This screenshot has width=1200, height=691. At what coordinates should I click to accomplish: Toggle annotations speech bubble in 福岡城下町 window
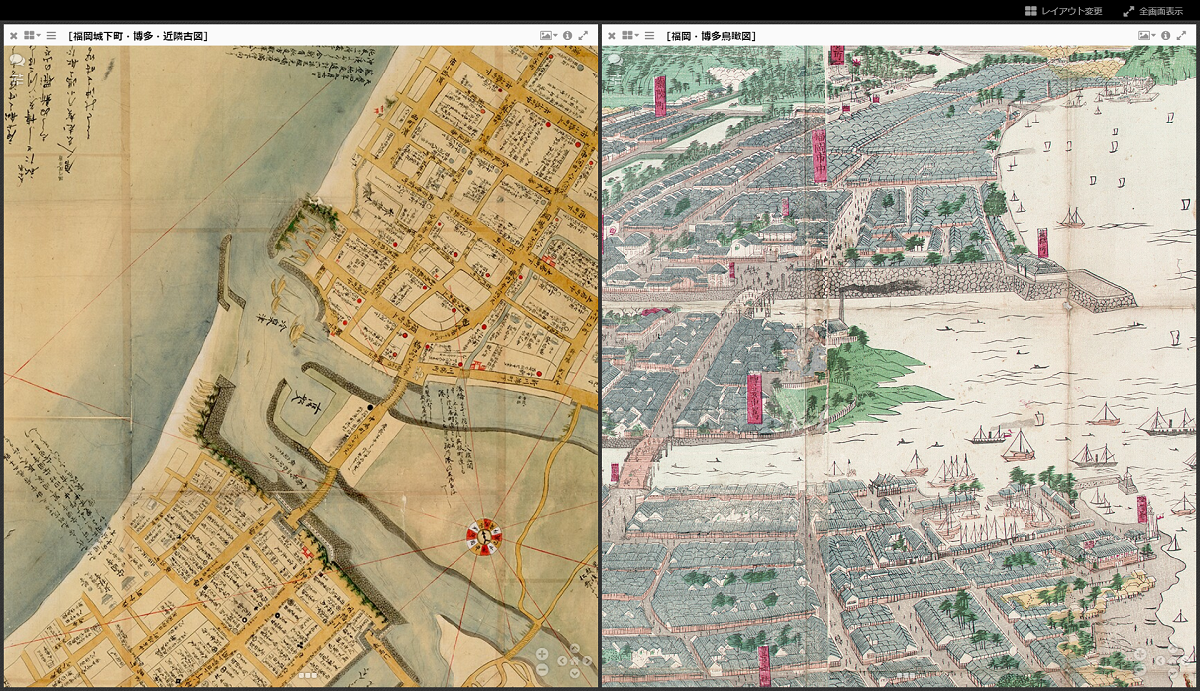coord(16,60)
